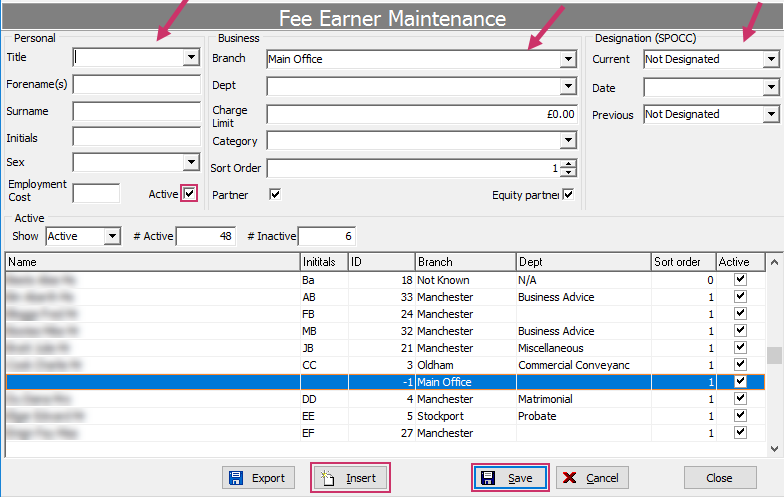Toggle the Active checkbox in Personal section
Screen dimensions: 784x497
[189, 194]
